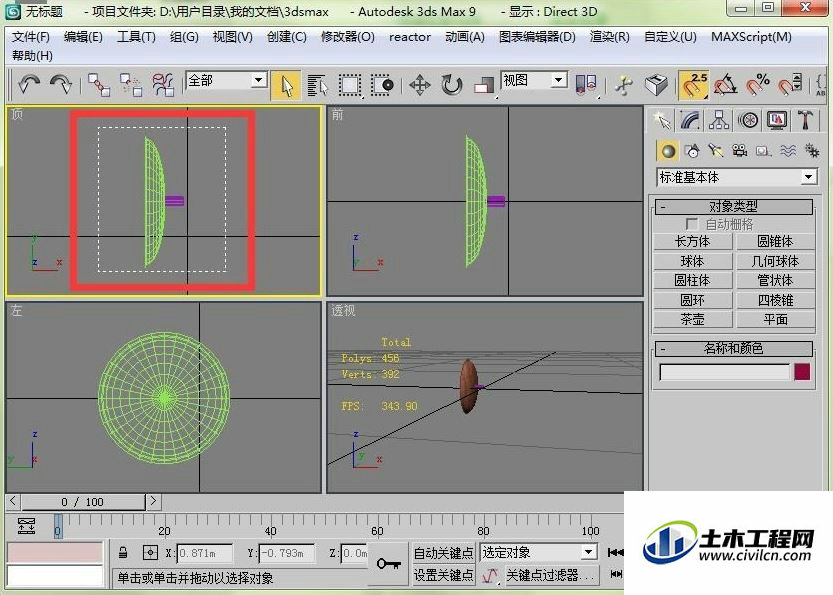The height and width of the screenshot is (595, 833).
Task: Select the Cameras category icon
Action: click(740, 151)
